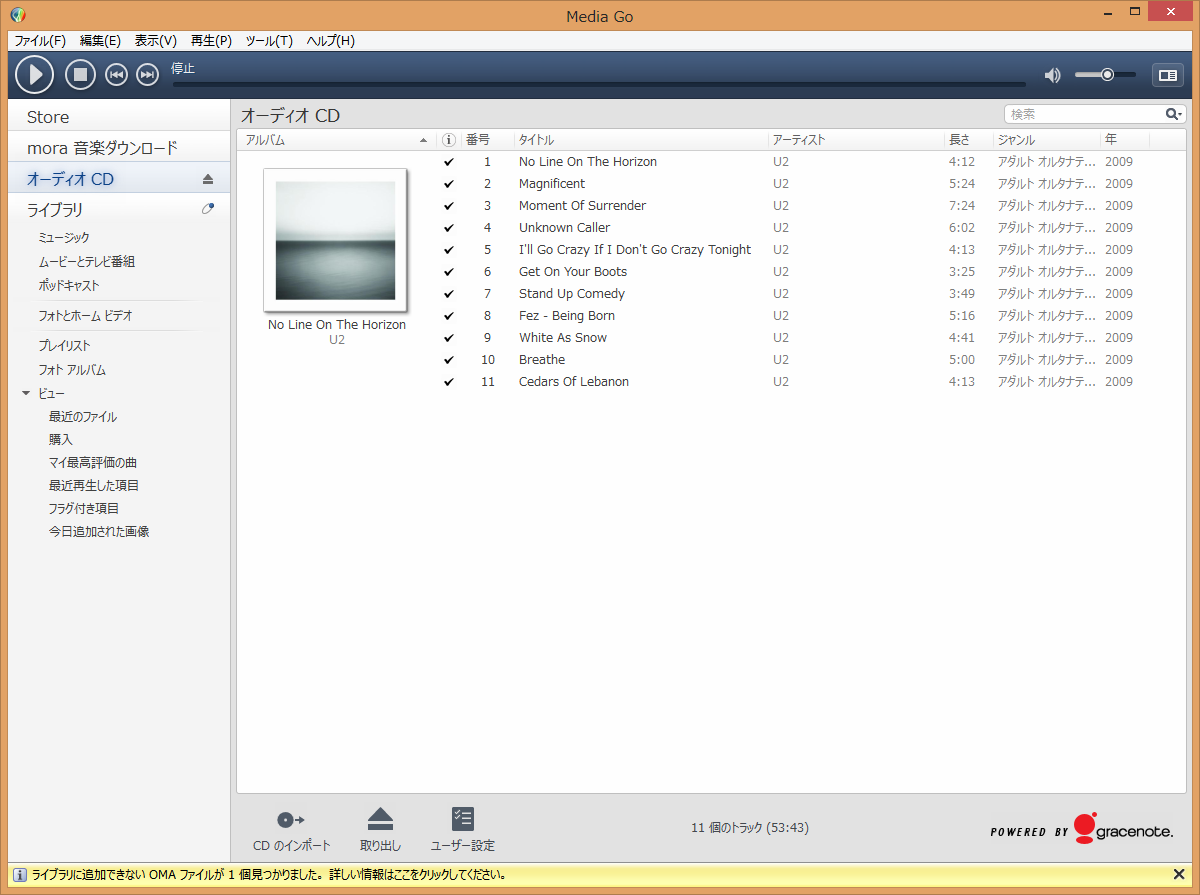Click the CD のインポート icon

(x=291, y=820)
